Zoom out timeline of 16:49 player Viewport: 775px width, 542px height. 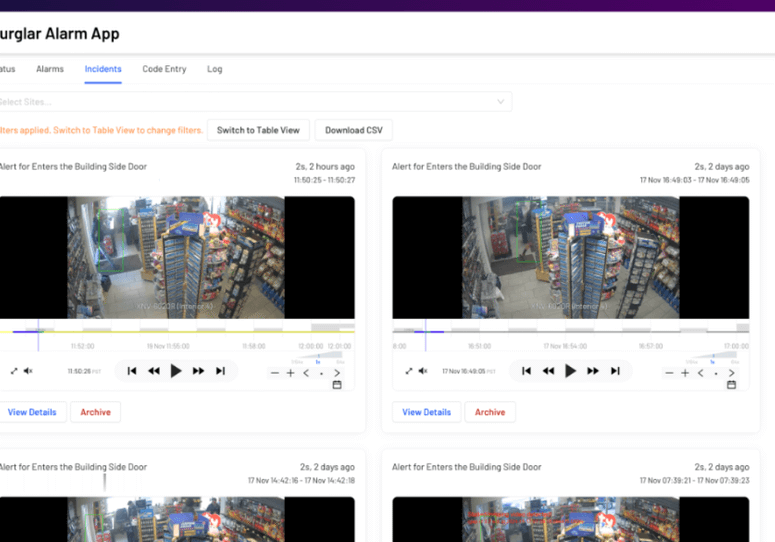[x=669, y=373]
